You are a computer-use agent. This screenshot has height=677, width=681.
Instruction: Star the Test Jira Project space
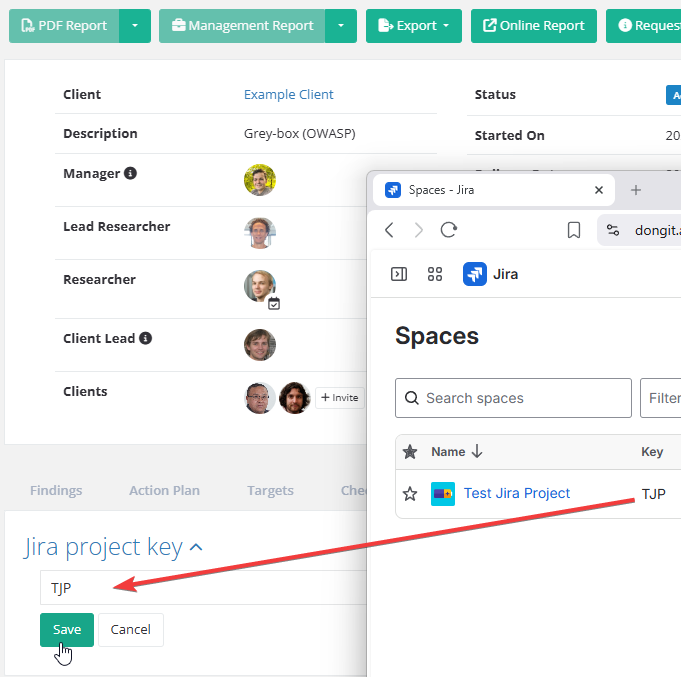point(410,494)
